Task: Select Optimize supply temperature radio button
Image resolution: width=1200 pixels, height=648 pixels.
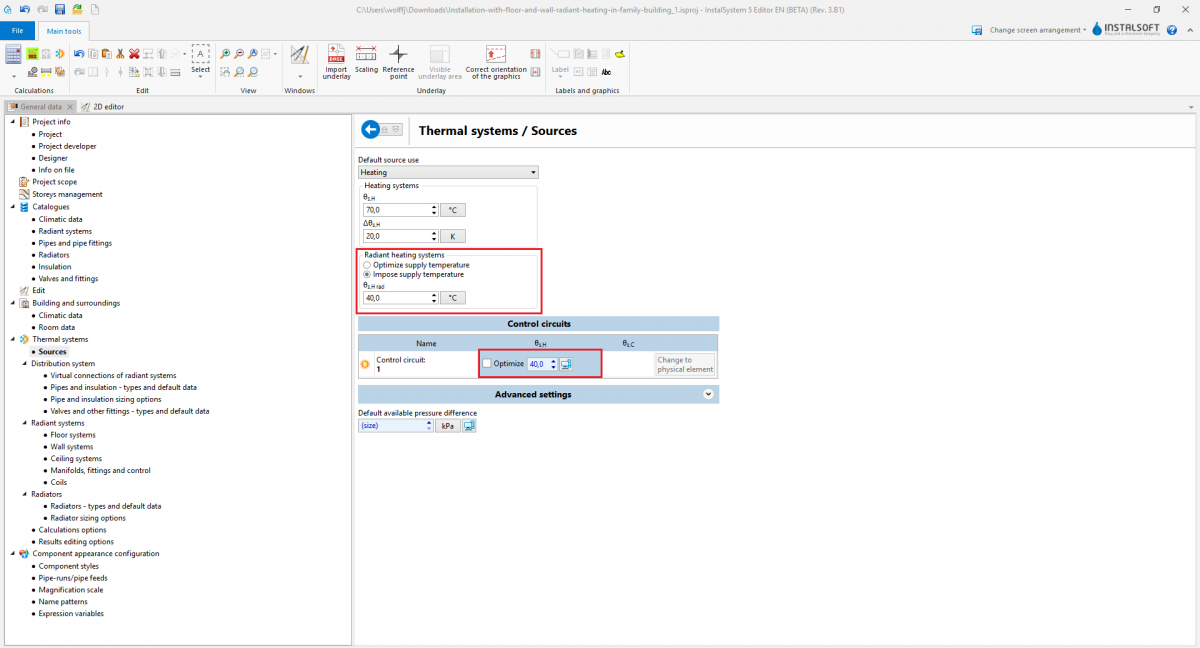Action: [x=367, y=265]
